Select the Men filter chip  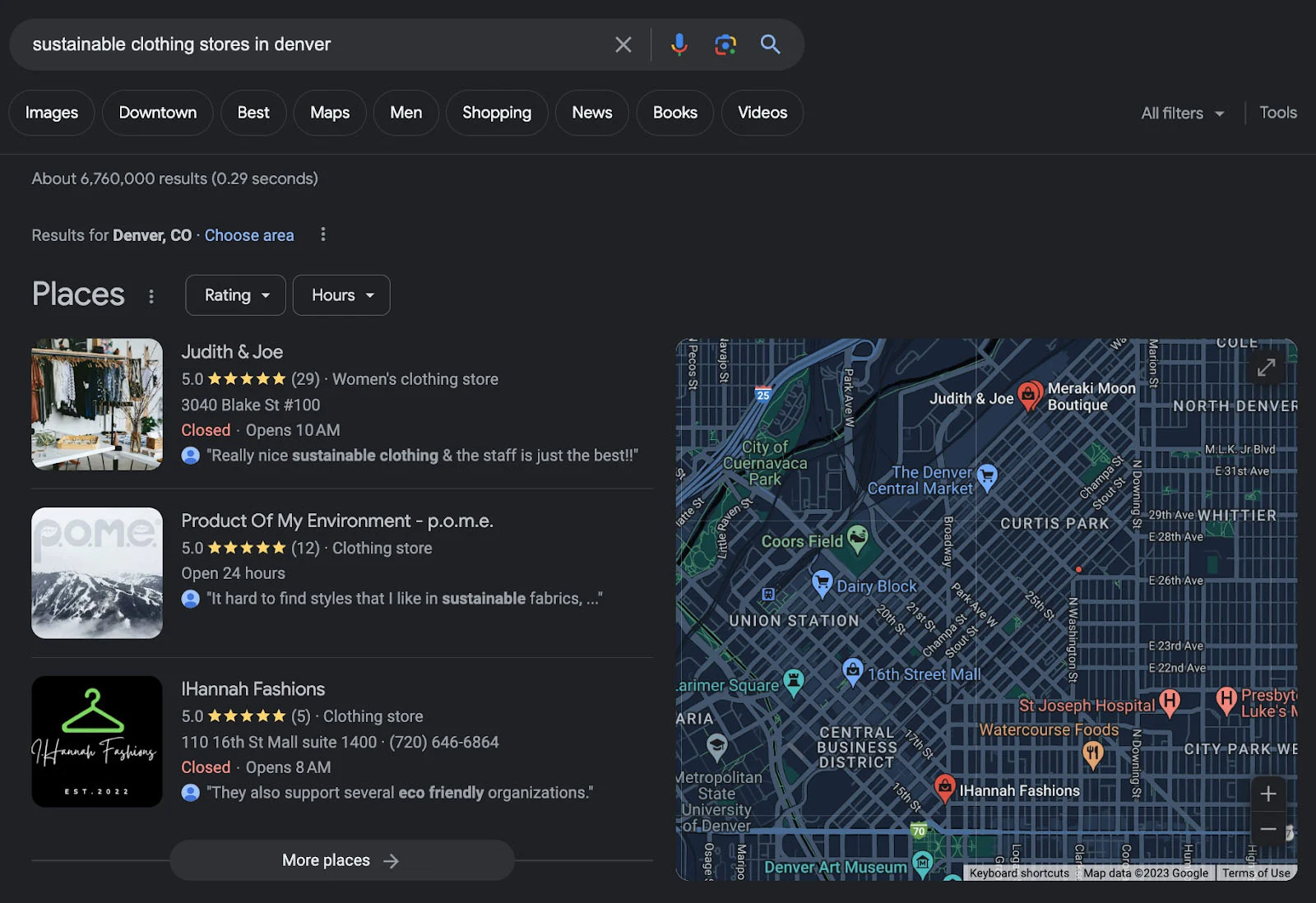pos(406,113)
